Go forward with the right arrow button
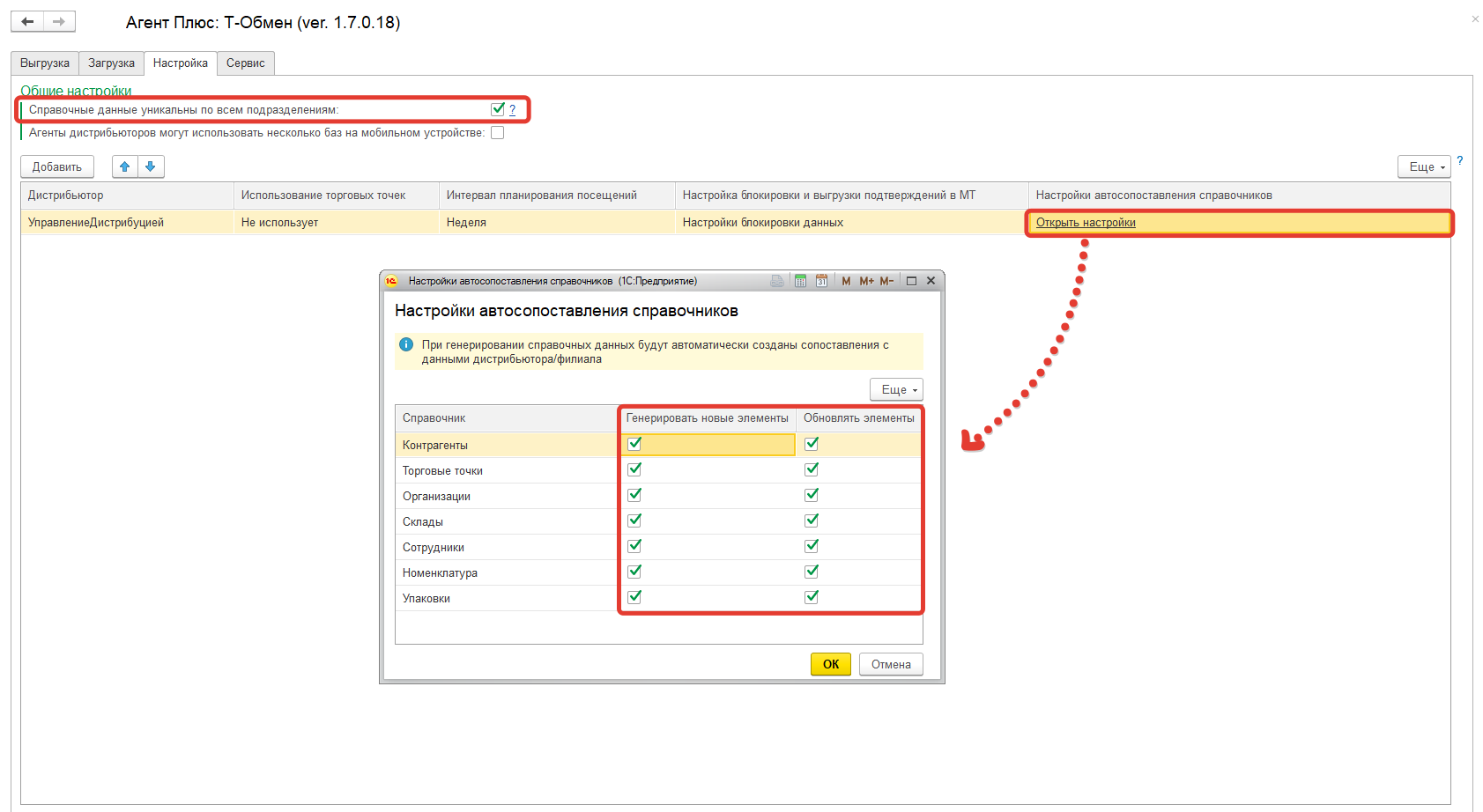1483x812 pixels. tap(59, 21)
